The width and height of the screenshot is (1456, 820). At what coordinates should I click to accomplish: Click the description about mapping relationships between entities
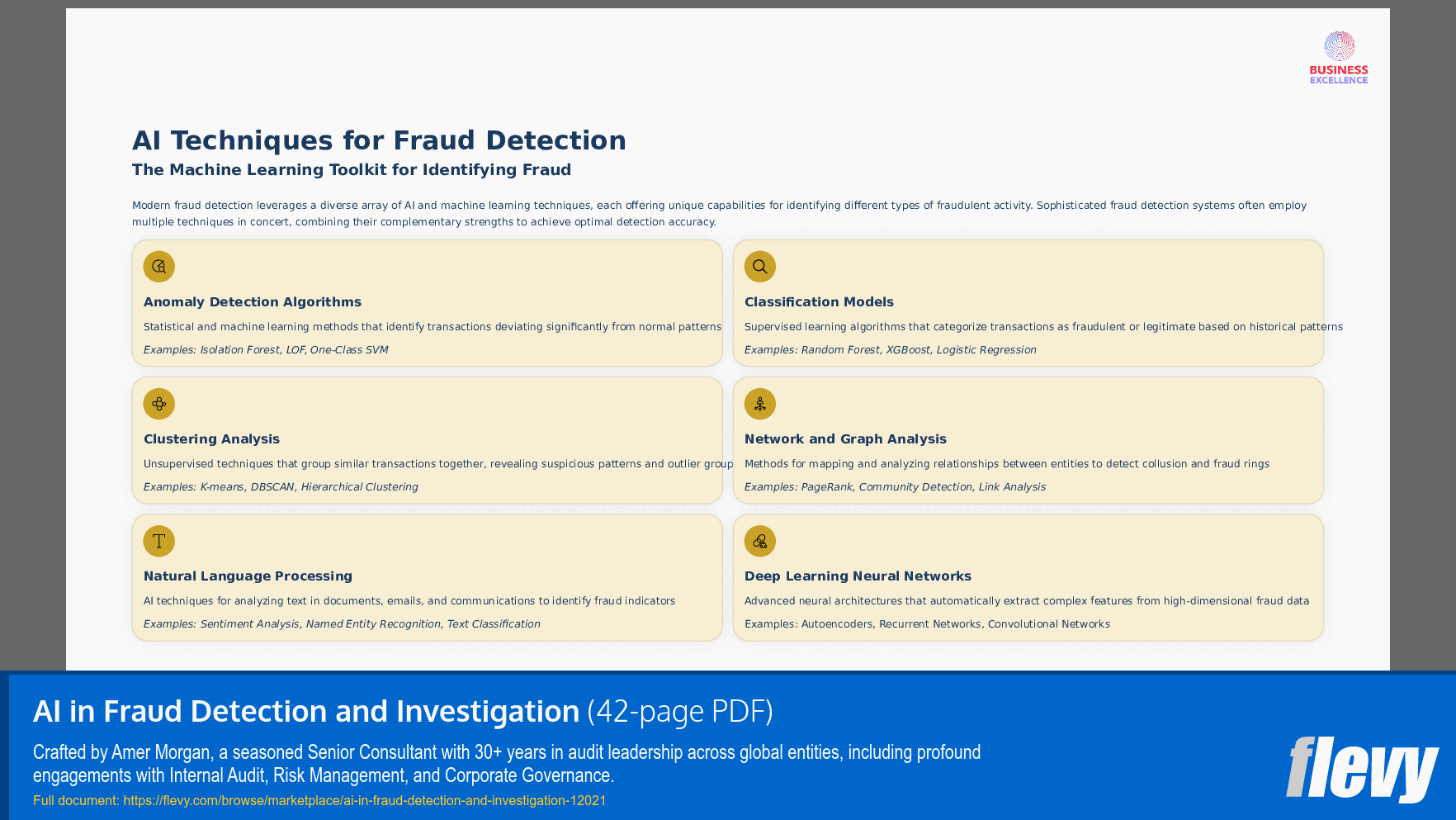click(1007, 464)
